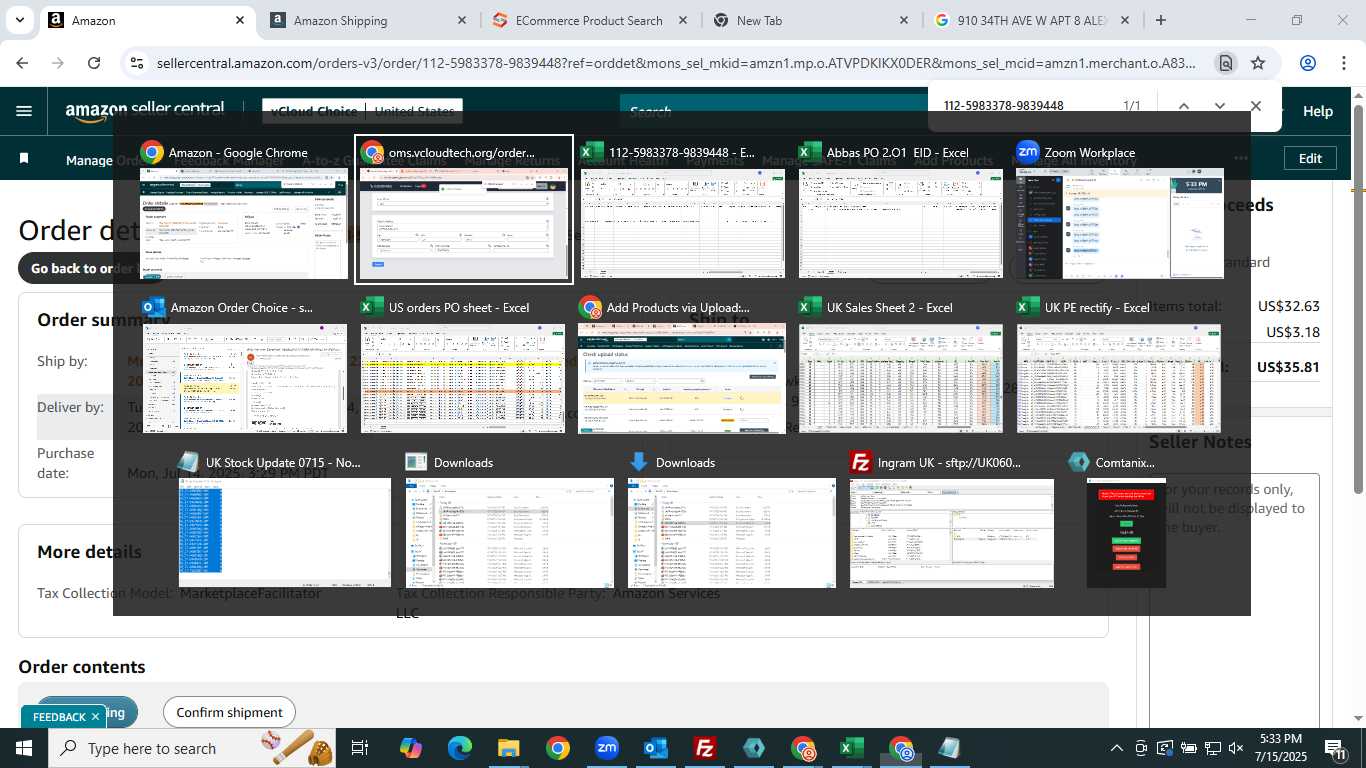Switch to New Tab browser tab
Image resolution: width=1366 pixels, height=768 pixels.
[810, 20]
